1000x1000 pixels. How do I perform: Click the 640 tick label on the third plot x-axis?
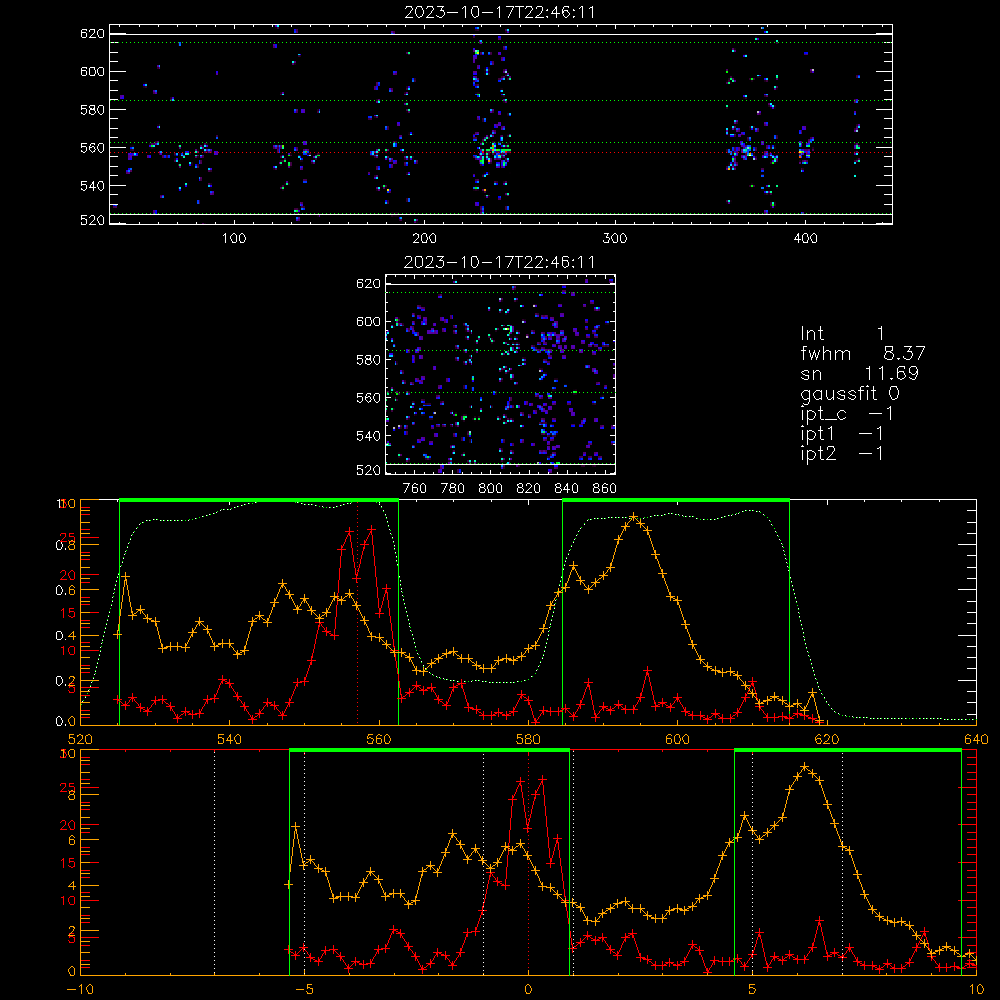click(x=976, y=739)
